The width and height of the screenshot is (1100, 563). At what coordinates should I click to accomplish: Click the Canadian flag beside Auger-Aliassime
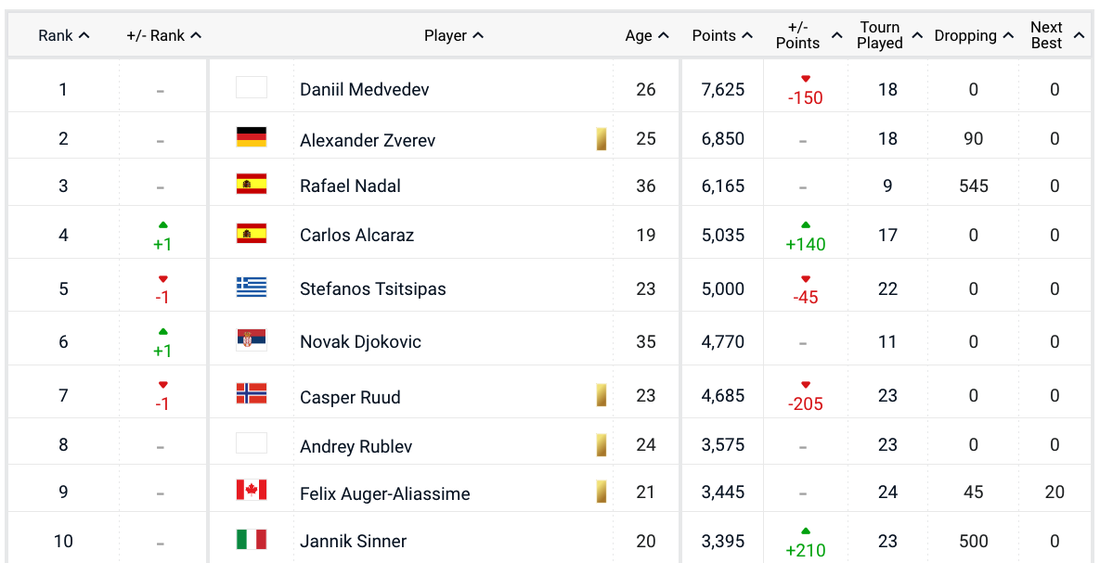tap(251, 490)
